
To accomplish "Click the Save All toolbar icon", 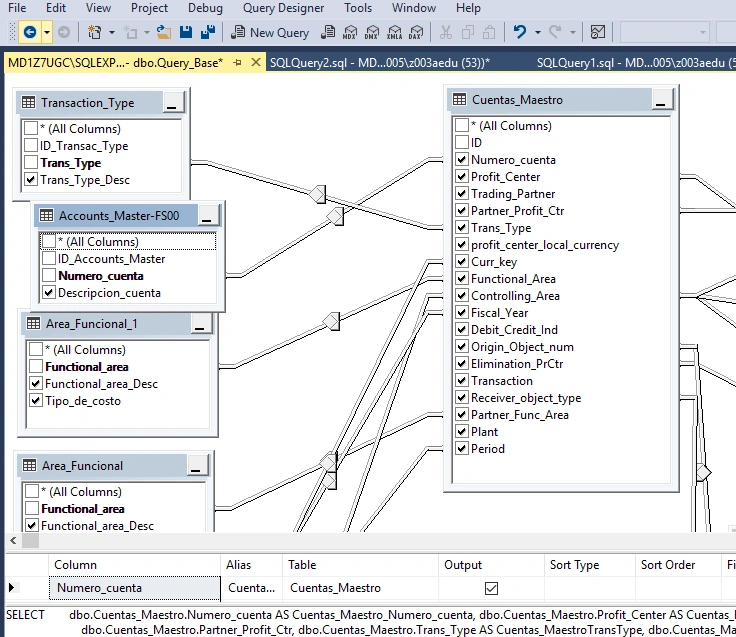I will click(x=207, y=32).
